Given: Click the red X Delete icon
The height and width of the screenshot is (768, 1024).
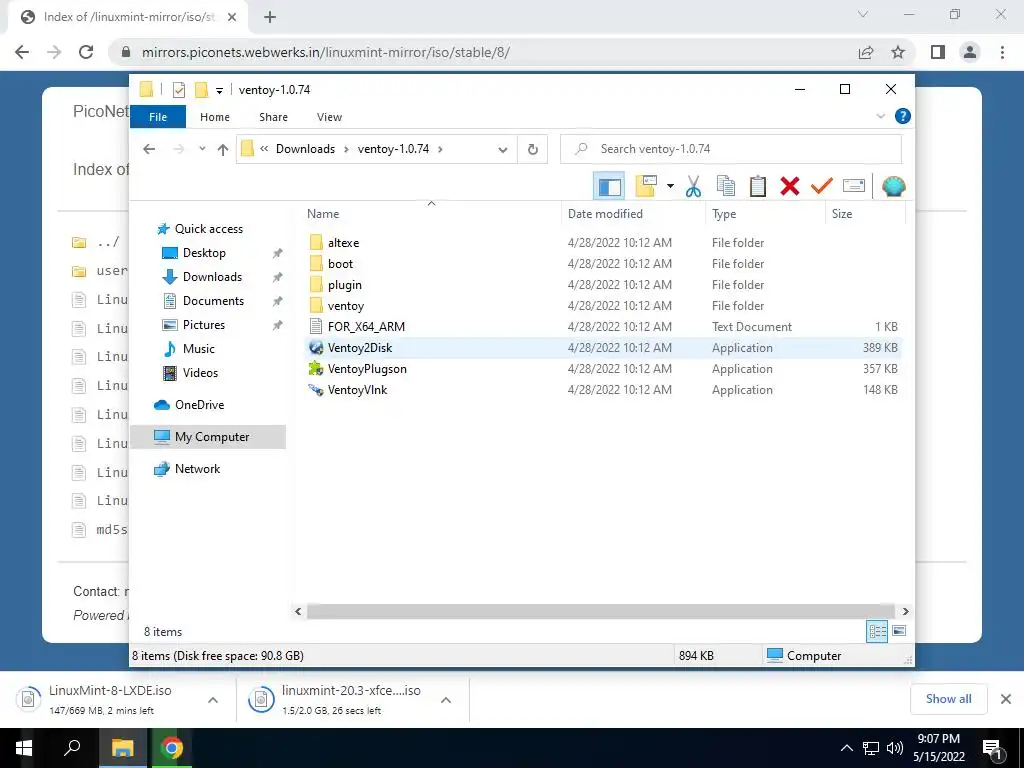Looking at the screenshot, I should [x=790, y=187].
